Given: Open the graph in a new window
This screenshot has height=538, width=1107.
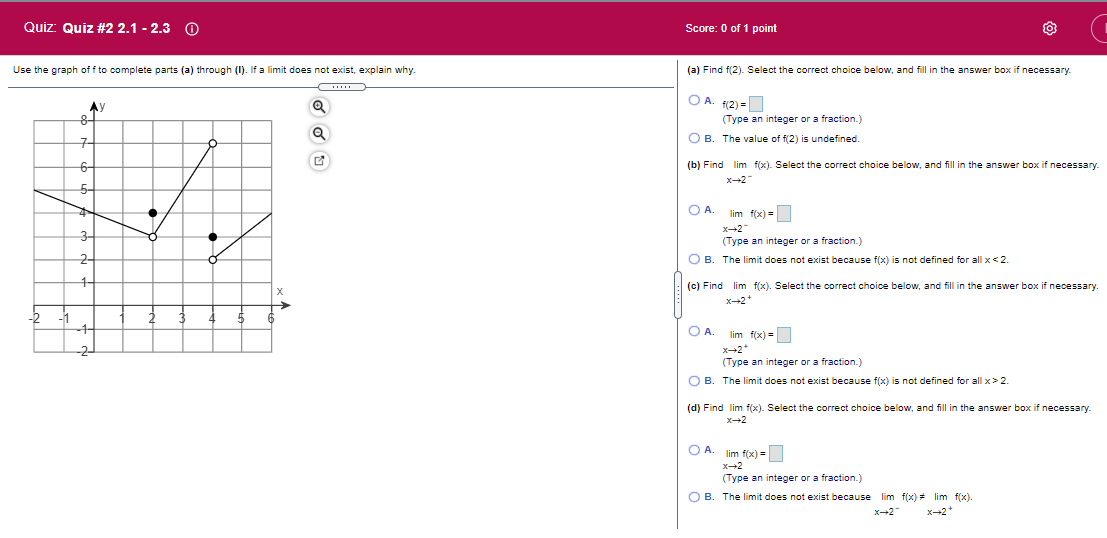Looking at the screenshot, I should coord(319,161).
